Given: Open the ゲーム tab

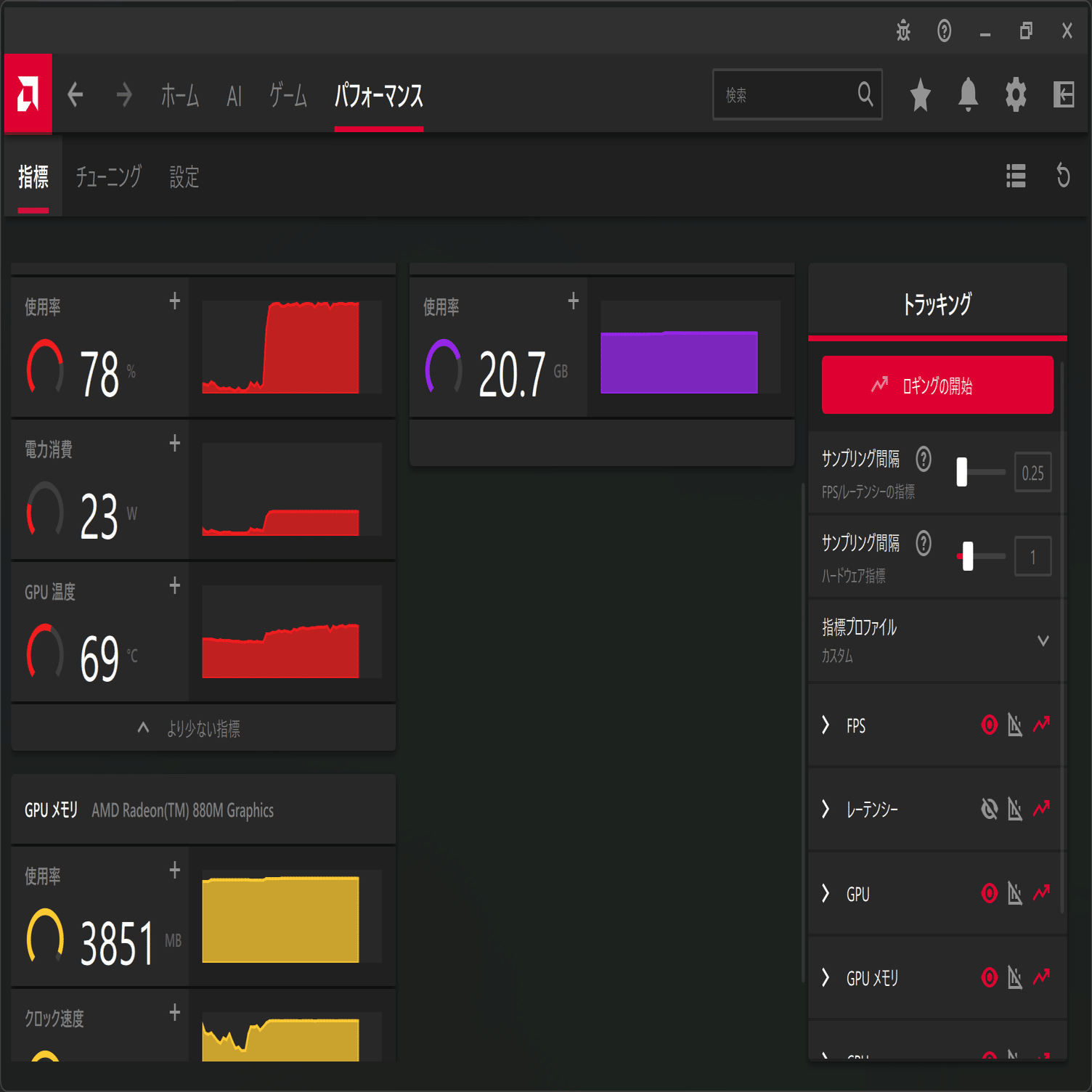Looking at the screenshot, I should click(x=288, y=95).
